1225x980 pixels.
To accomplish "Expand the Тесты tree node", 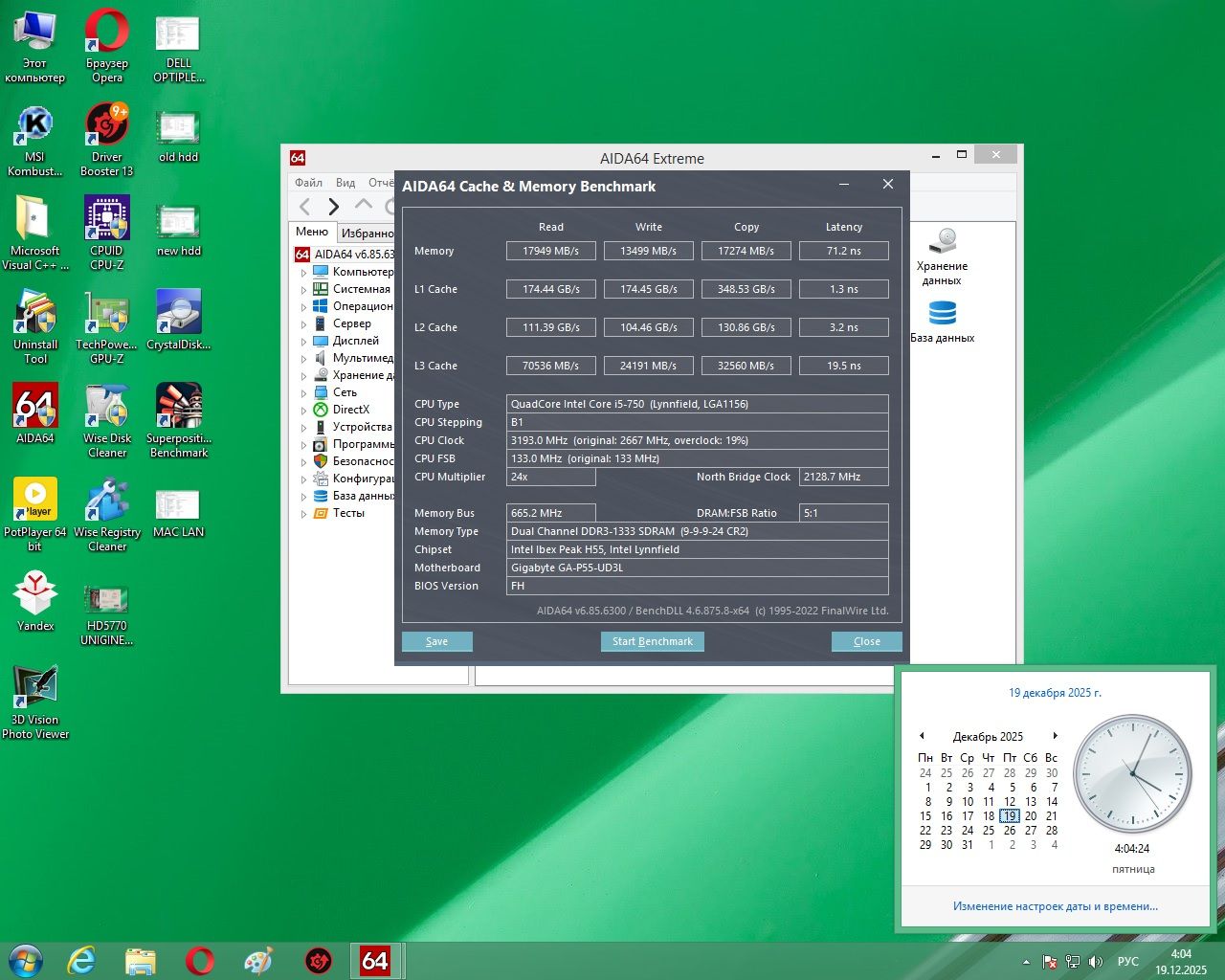I will tap(303, 514).
